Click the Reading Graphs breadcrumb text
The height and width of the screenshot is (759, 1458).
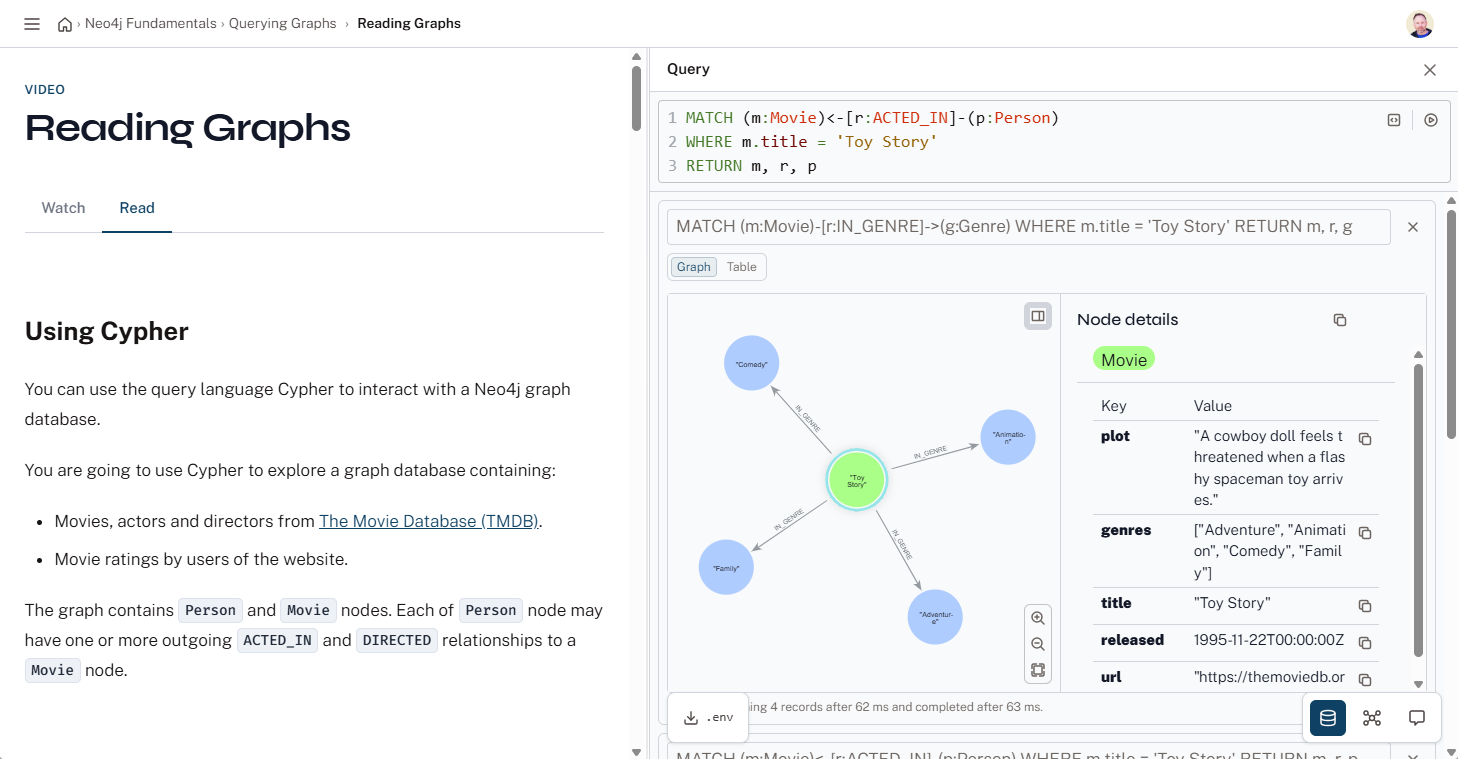pos(409,24)
